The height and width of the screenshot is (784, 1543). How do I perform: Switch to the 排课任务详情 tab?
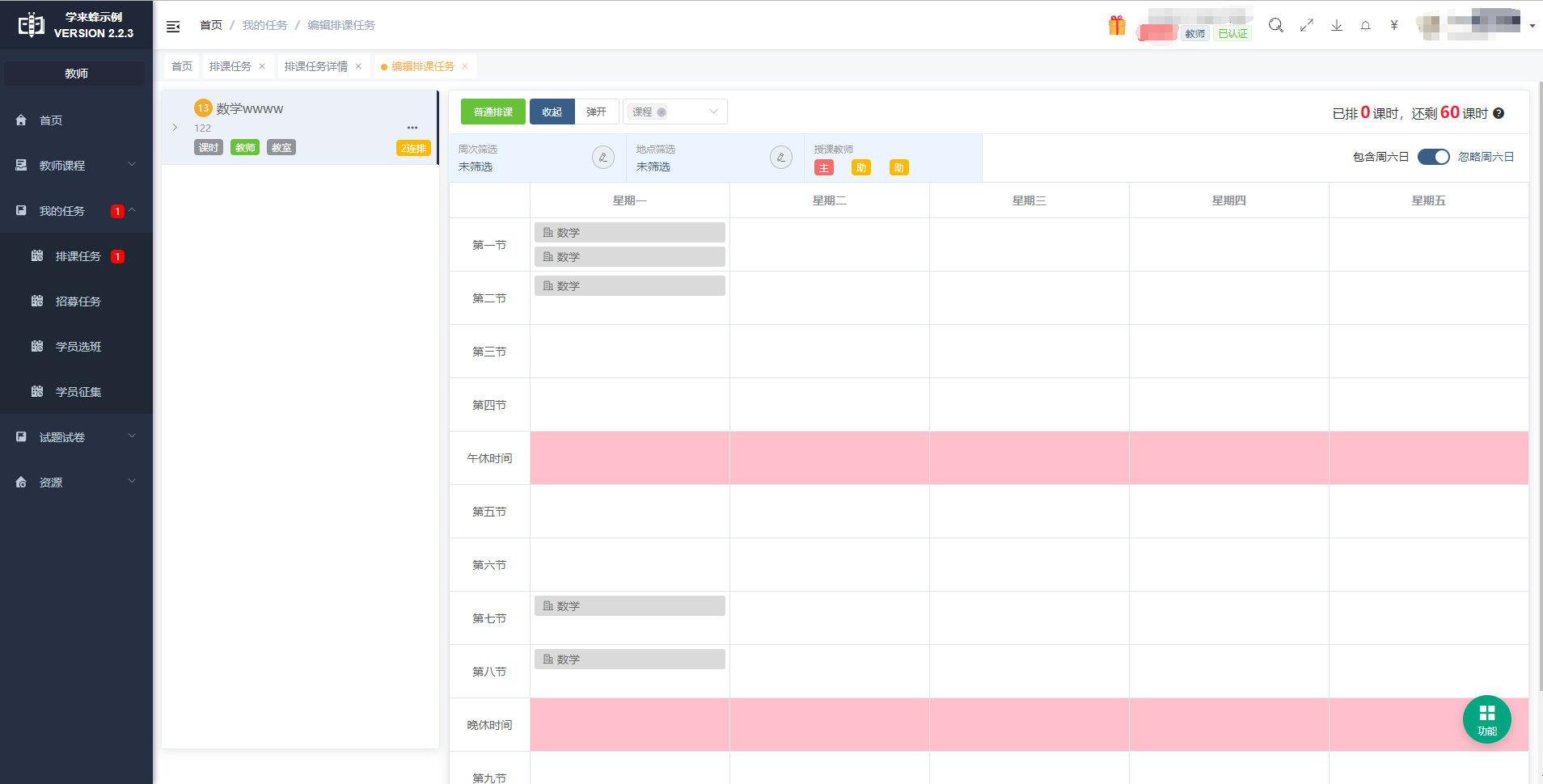point(315,66)
